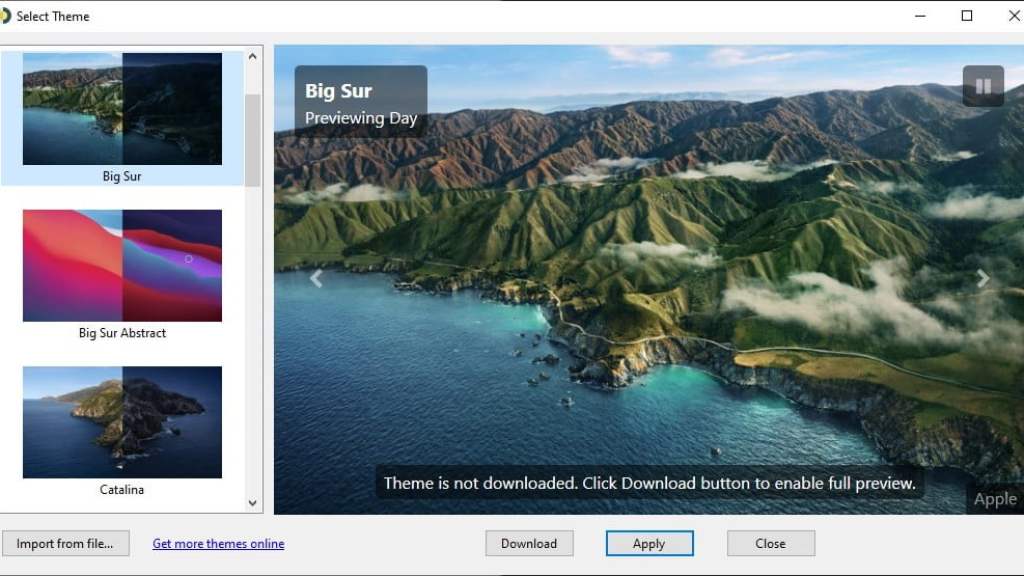
Task: Apply the selected theme
Action: pos(649,543)
